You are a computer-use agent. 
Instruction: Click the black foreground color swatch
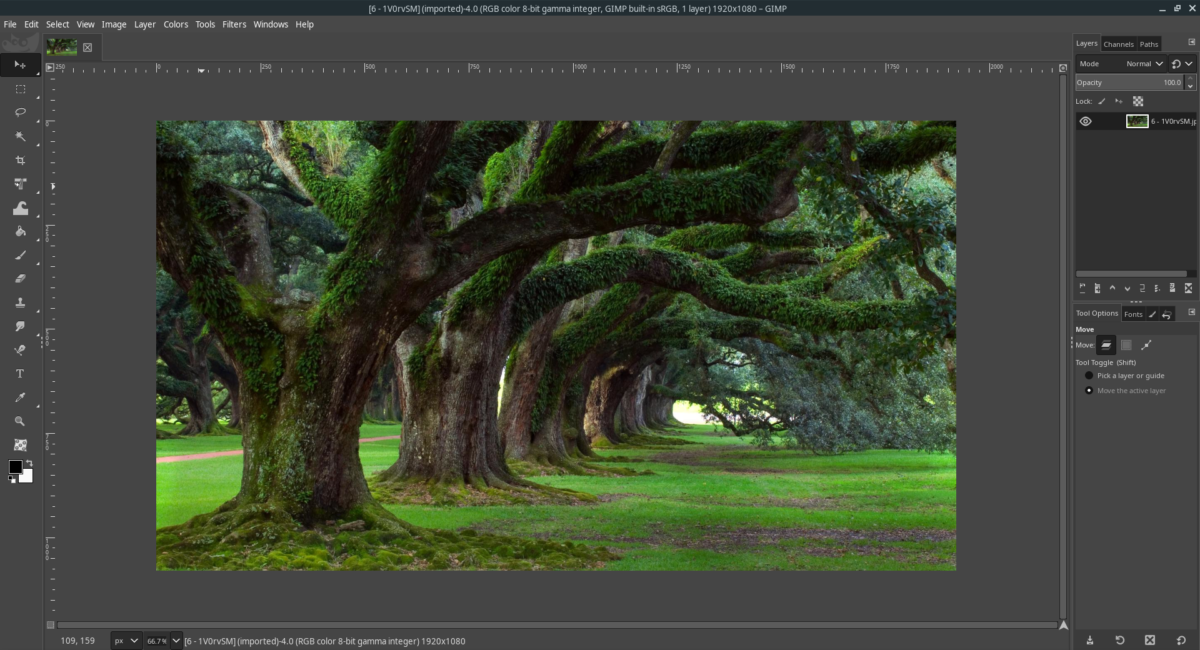pyautogui.click(x=15, y=467)
